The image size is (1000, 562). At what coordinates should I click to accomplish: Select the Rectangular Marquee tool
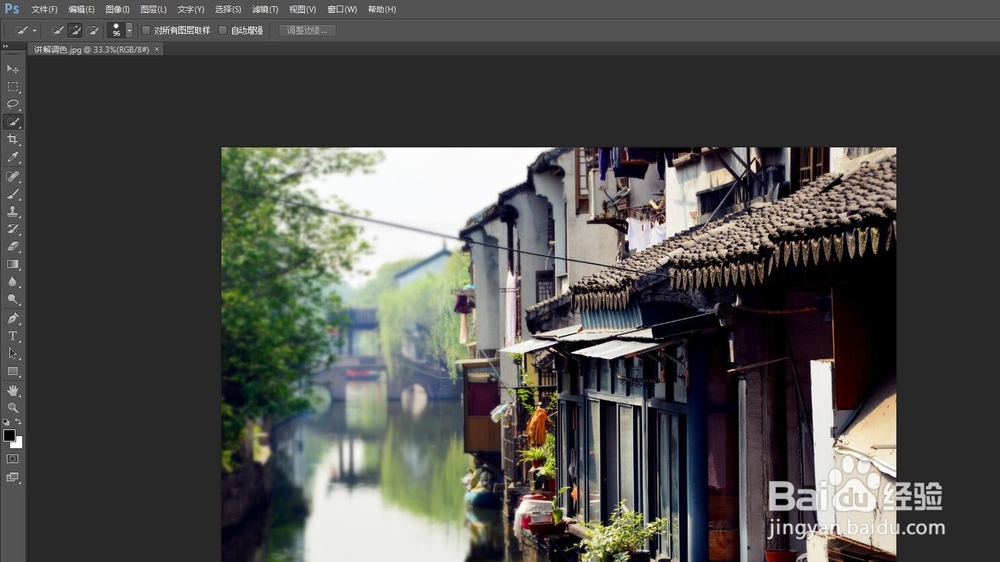(x=13, y=86)
